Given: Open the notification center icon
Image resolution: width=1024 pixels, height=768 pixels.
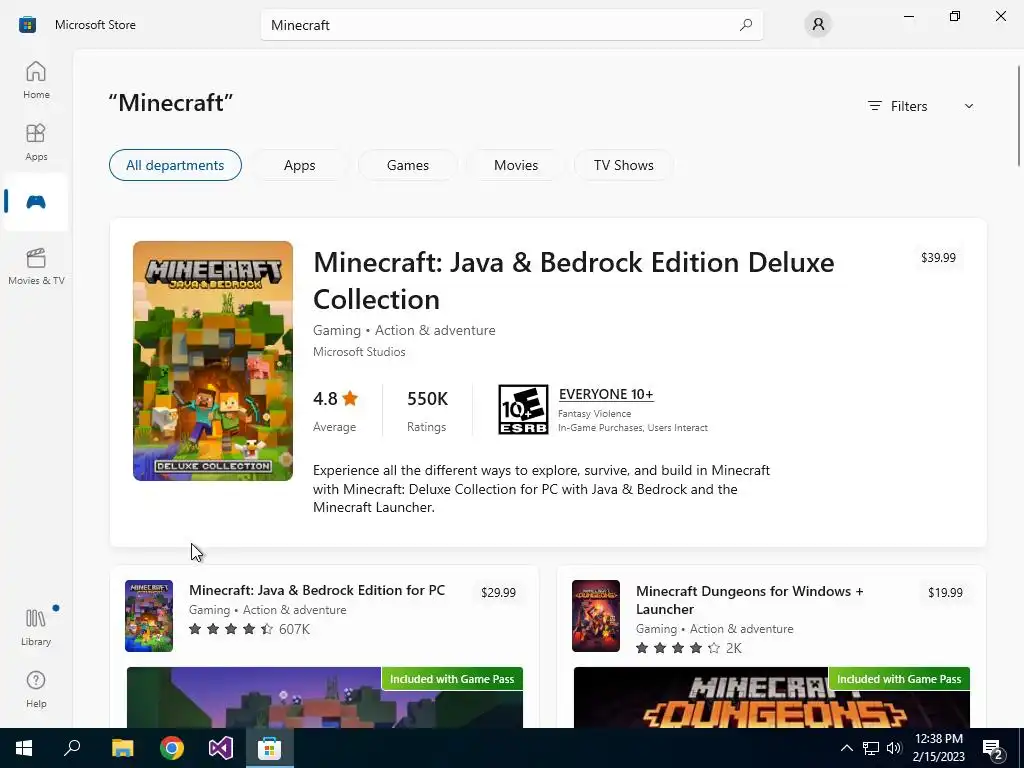Looking at the screenshot, I should click(994, 749).
